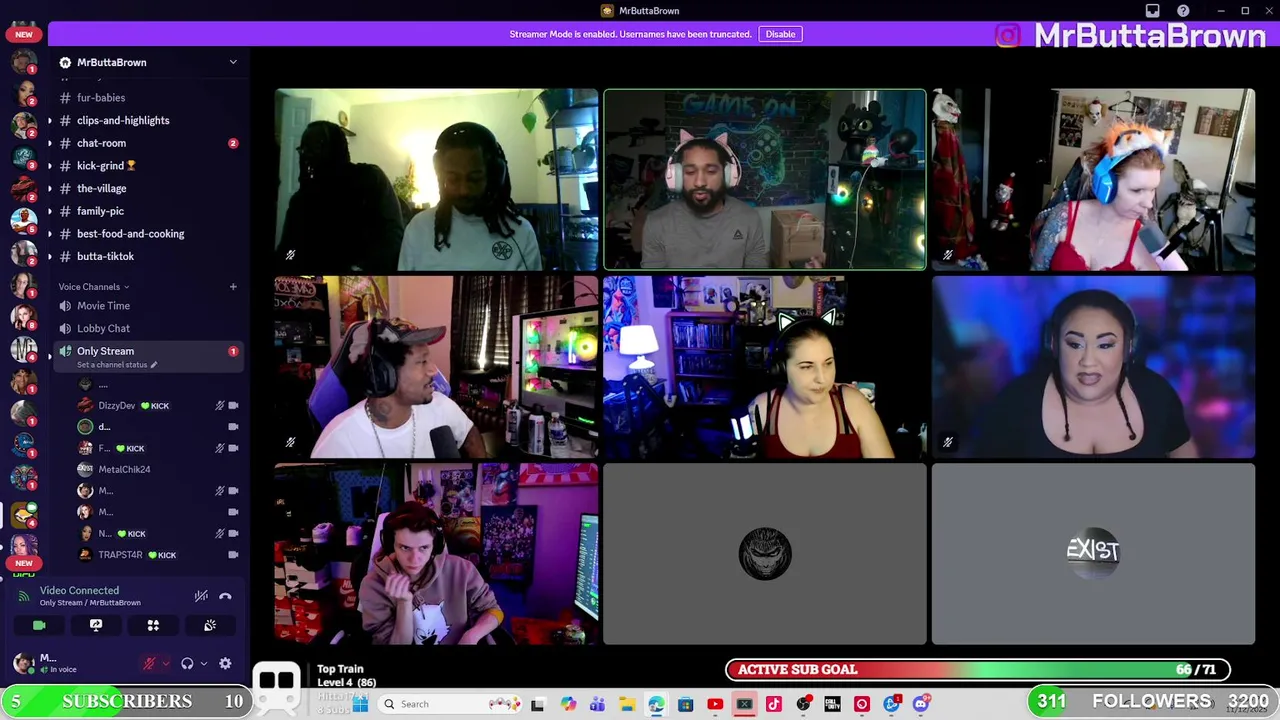Collapse the Voice Channels category
The width and height of the screenshot is (1280, 720).
pos(94,287)
